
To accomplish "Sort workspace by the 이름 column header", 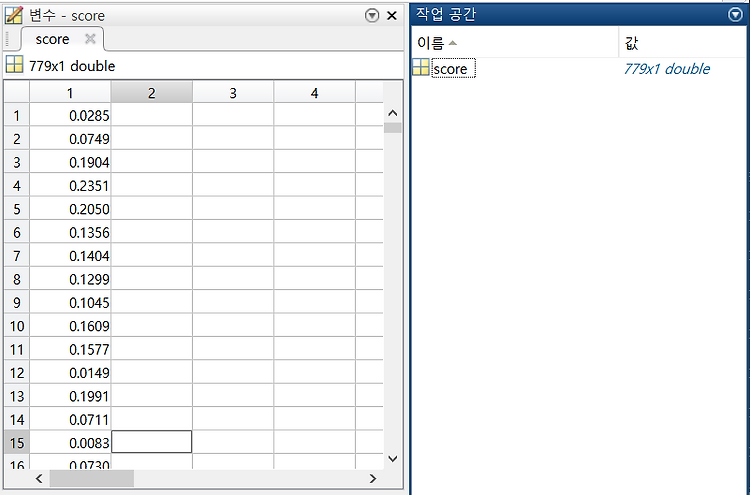I will 515,44.
